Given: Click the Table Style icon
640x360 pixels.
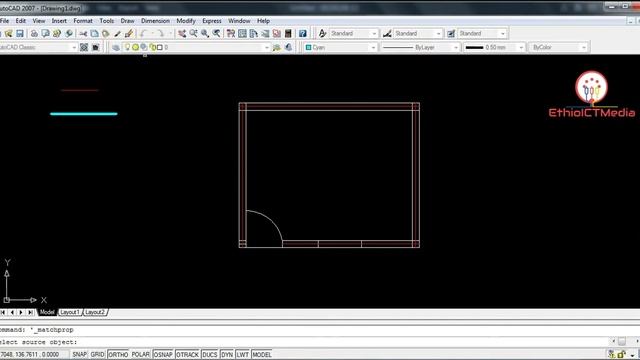Looking at the screenshot, I should coord(451,33).
